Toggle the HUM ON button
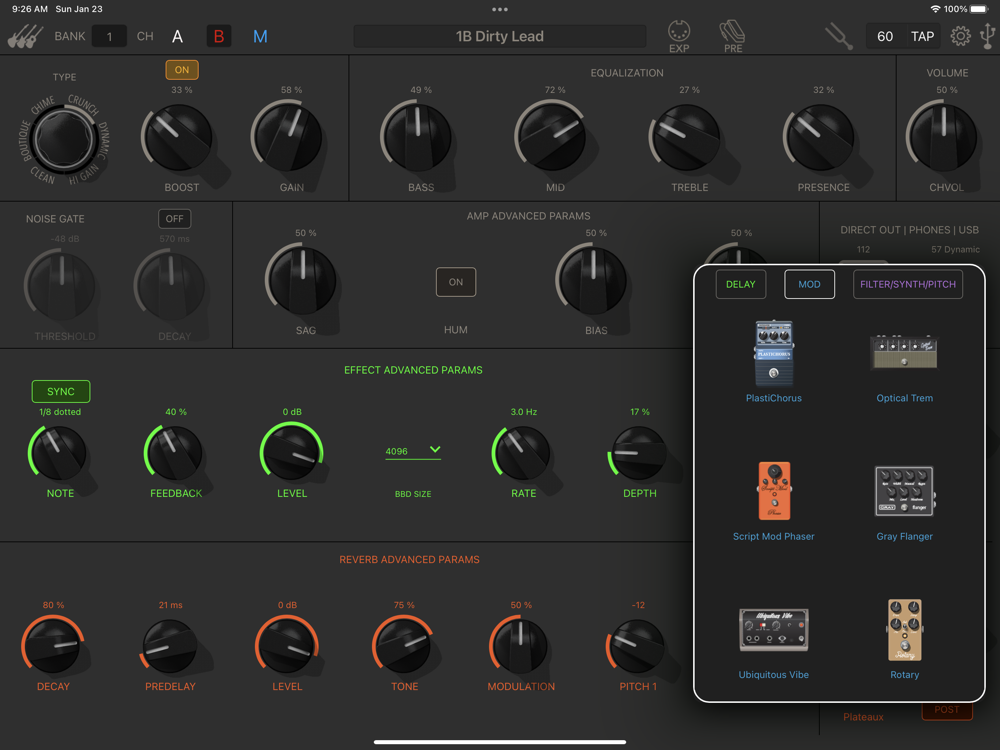 455,282
